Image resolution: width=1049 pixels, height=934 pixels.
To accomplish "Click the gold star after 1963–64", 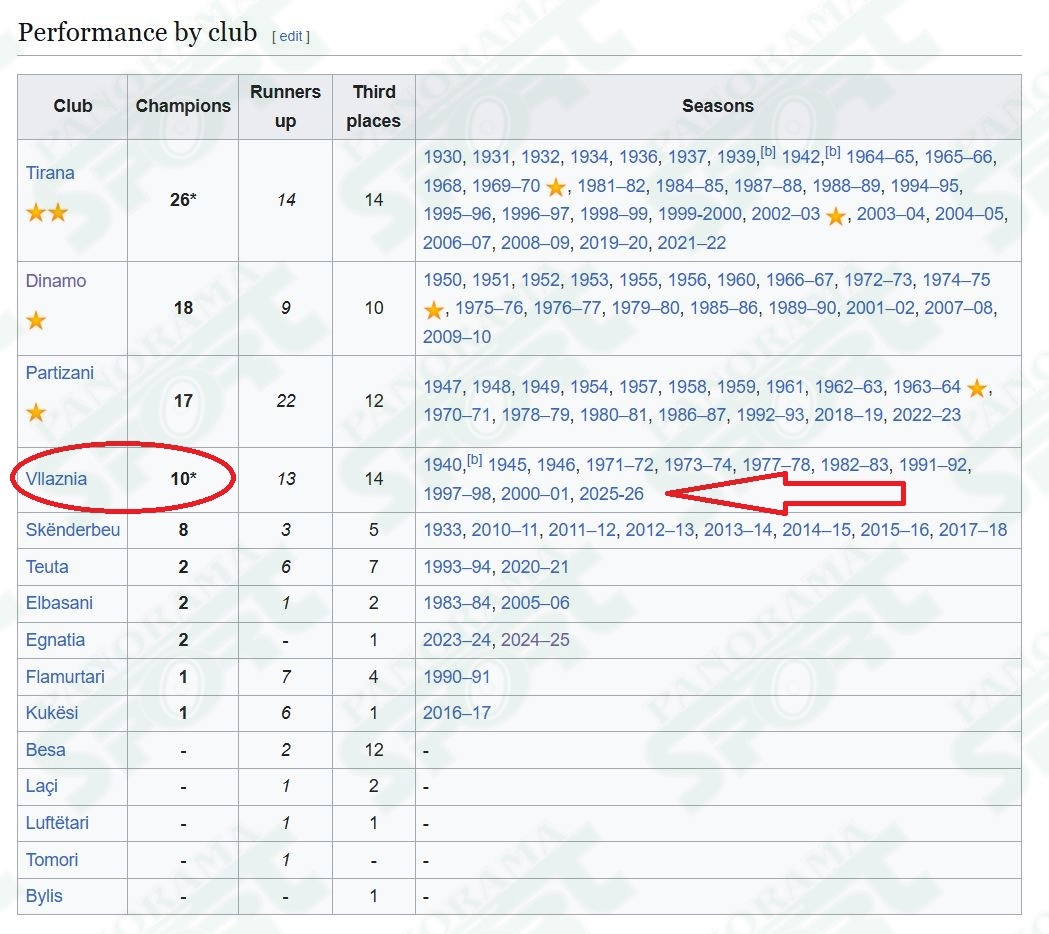I will coord(977,387).
